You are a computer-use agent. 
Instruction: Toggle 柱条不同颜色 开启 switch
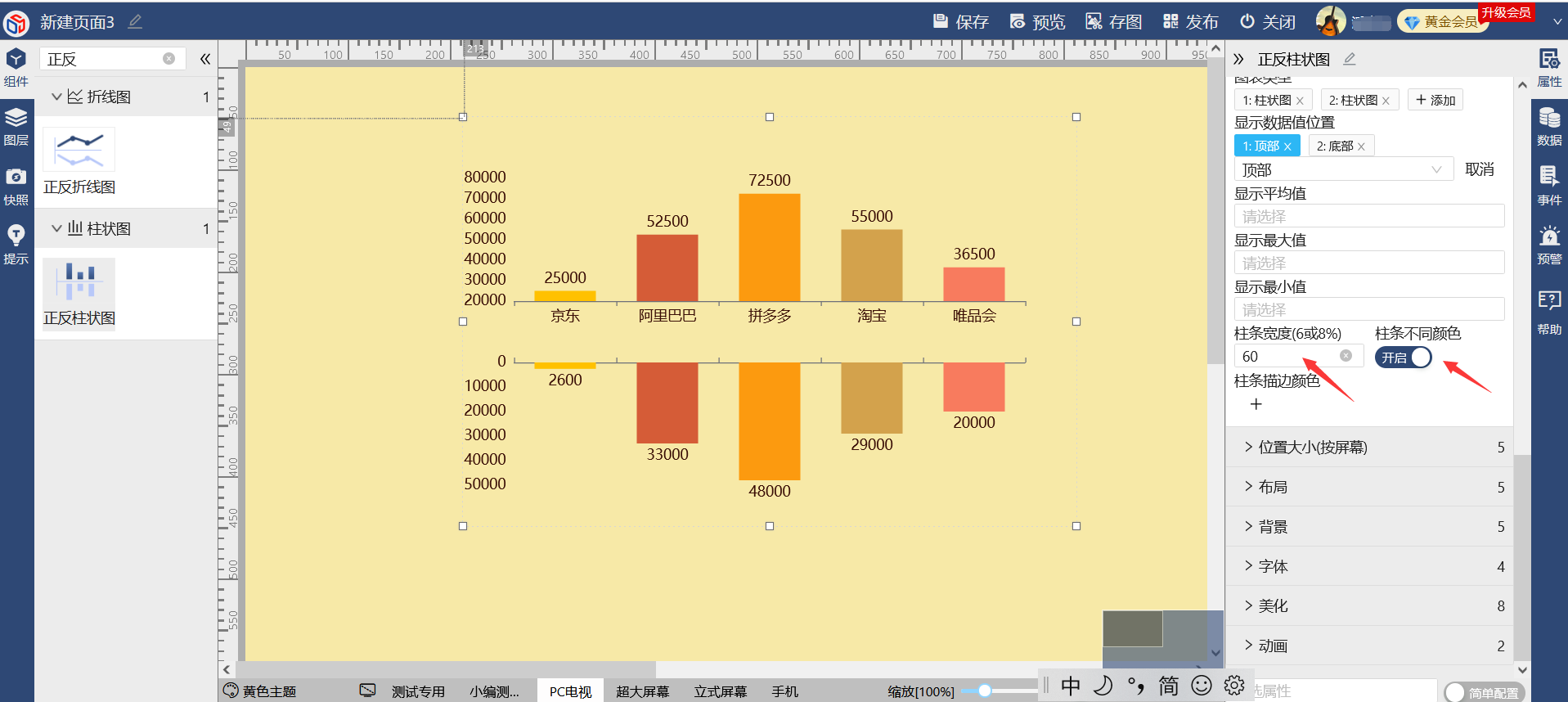tap(1404, 358)
